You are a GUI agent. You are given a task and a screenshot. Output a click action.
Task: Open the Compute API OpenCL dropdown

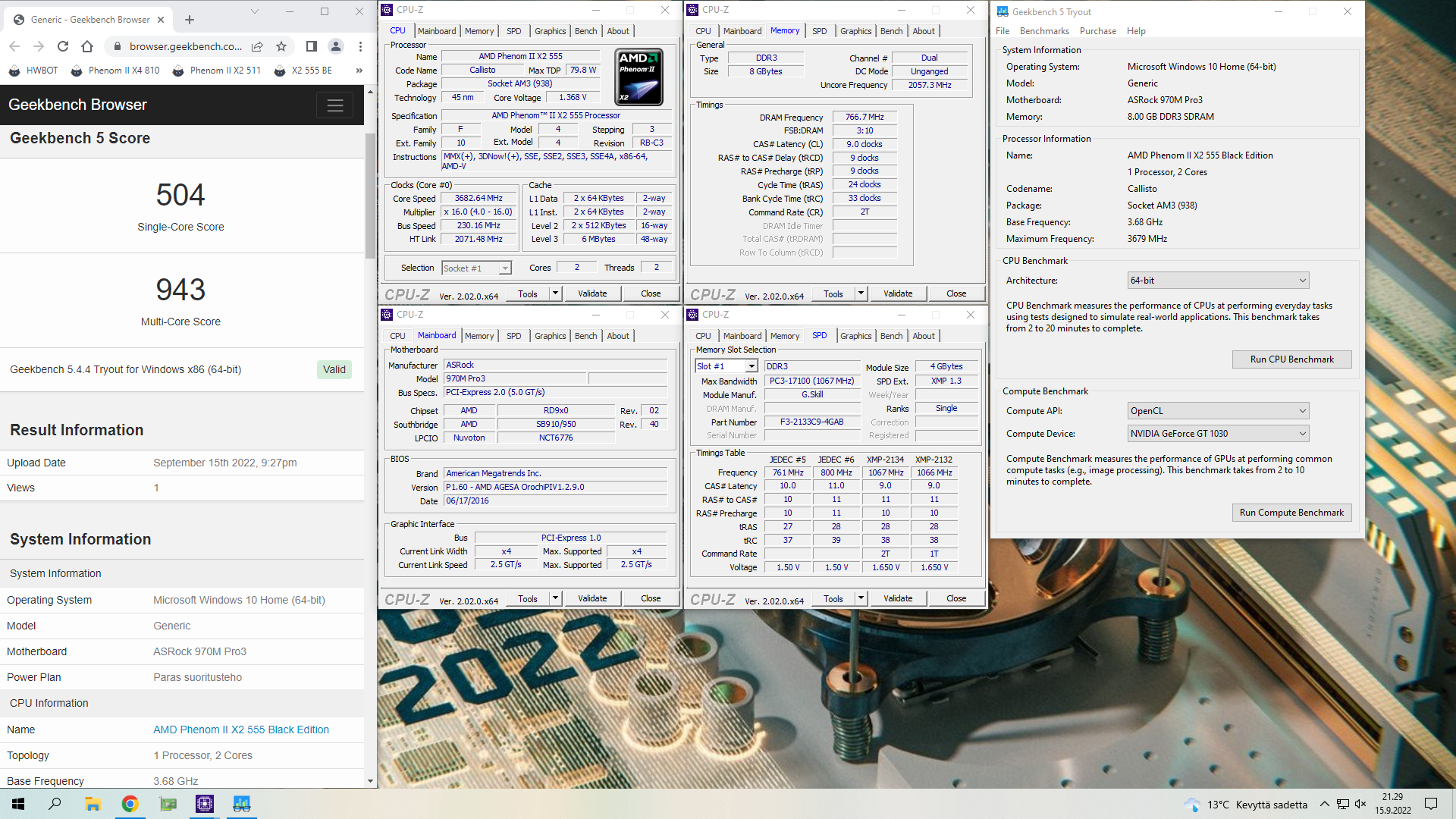pos(1218,411)
